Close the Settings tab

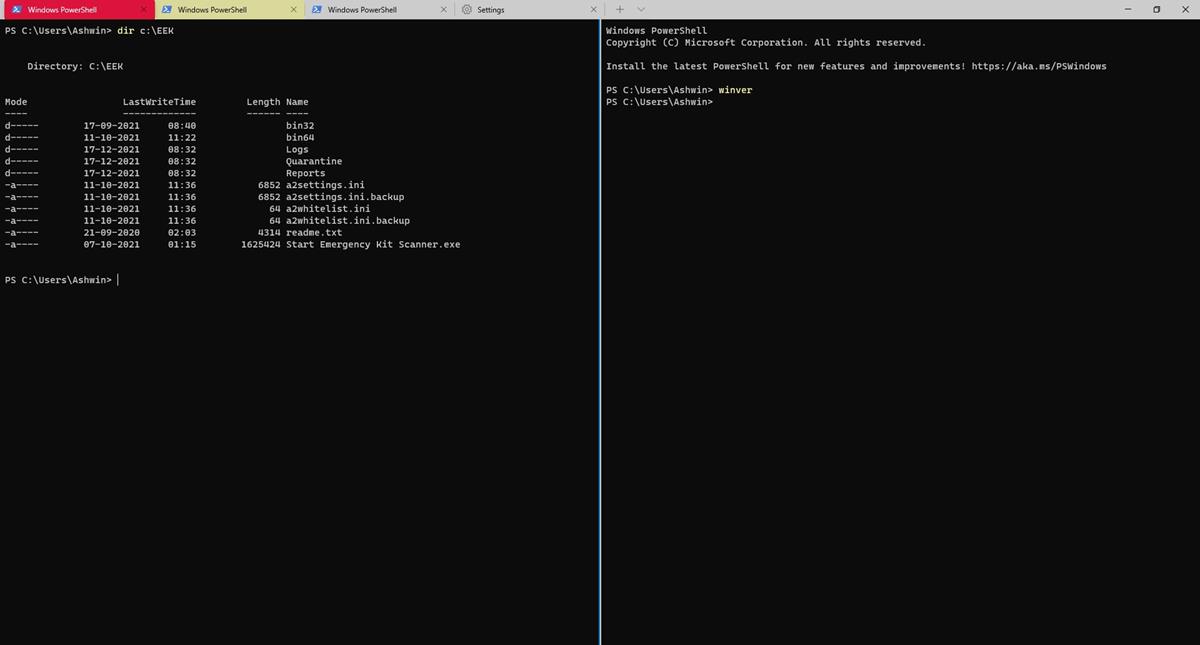coord(593,9)
